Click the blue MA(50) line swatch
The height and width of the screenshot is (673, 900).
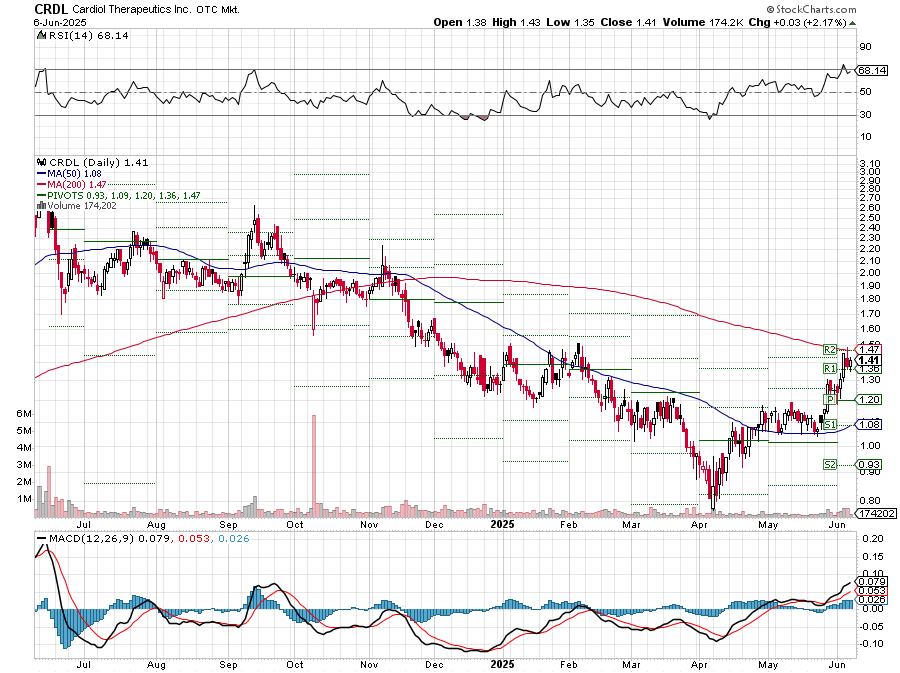click(x=41, y=174)
